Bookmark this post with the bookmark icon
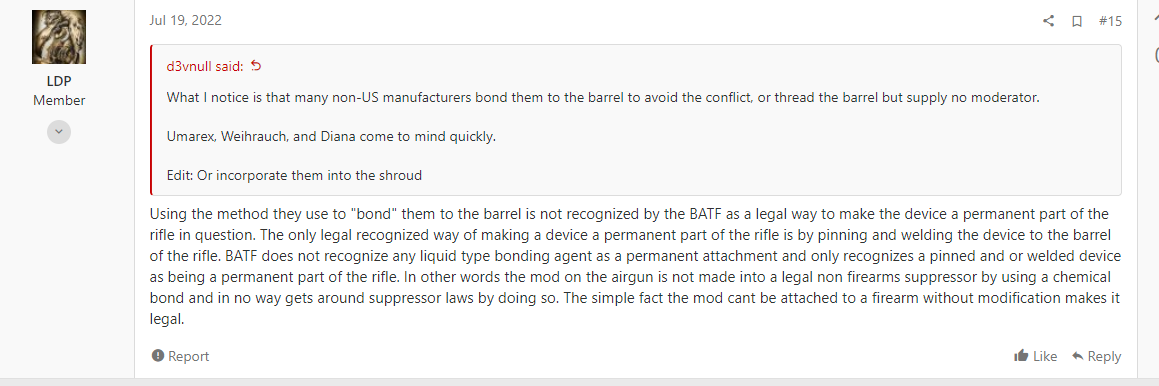The image size is (1159, 386). coord(1077,21)
